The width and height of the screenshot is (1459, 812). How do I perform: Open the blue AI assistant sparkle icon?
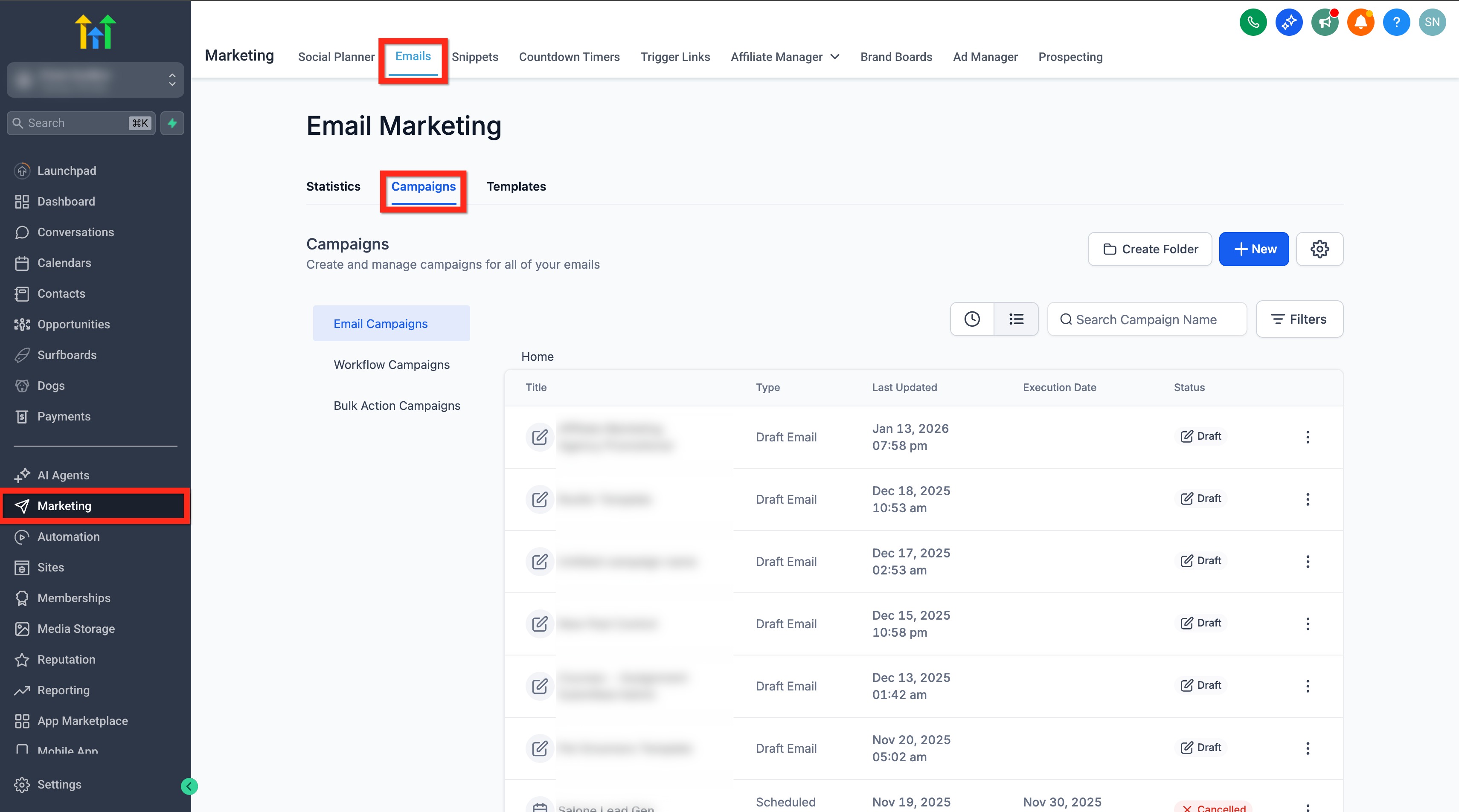click(1288, 22)
